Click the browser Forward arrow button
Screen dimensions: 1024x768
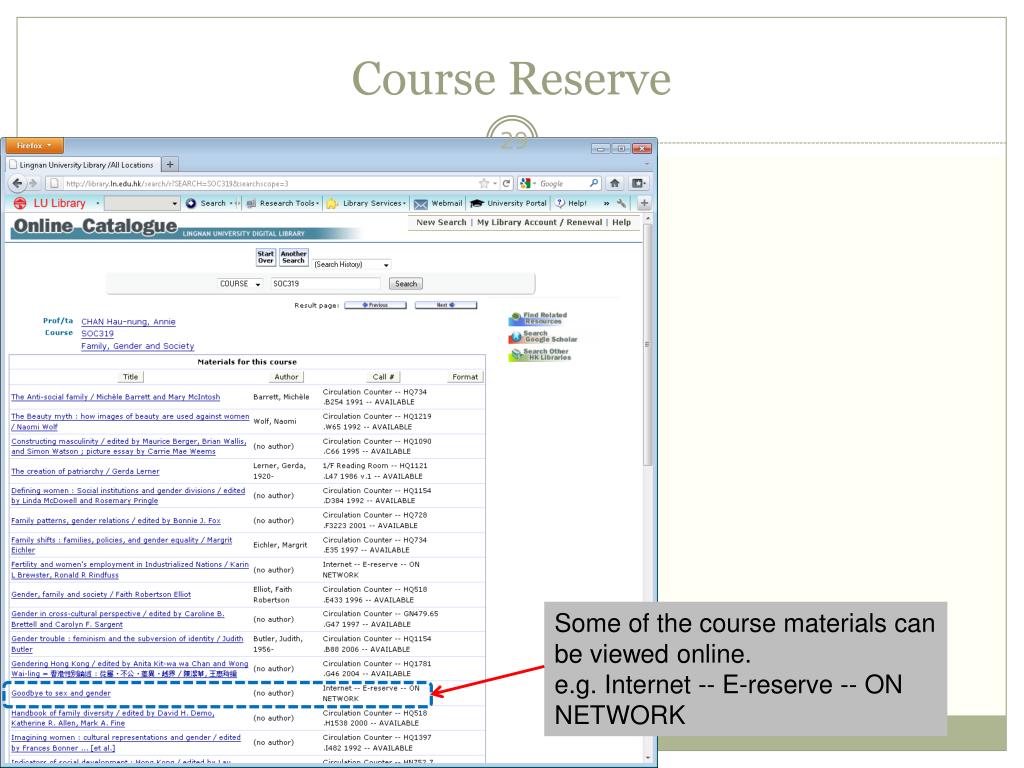pos(33,184)
